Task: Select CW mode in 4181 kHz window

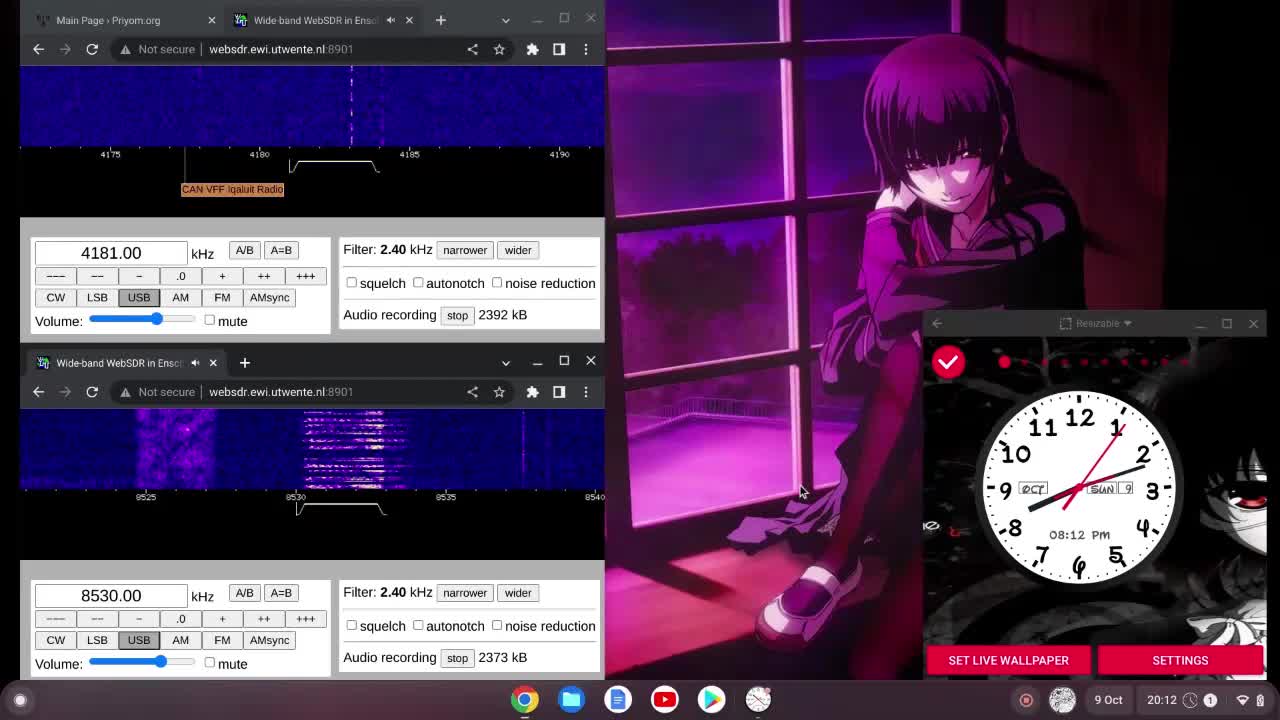Action: click(x=55, y=297)
